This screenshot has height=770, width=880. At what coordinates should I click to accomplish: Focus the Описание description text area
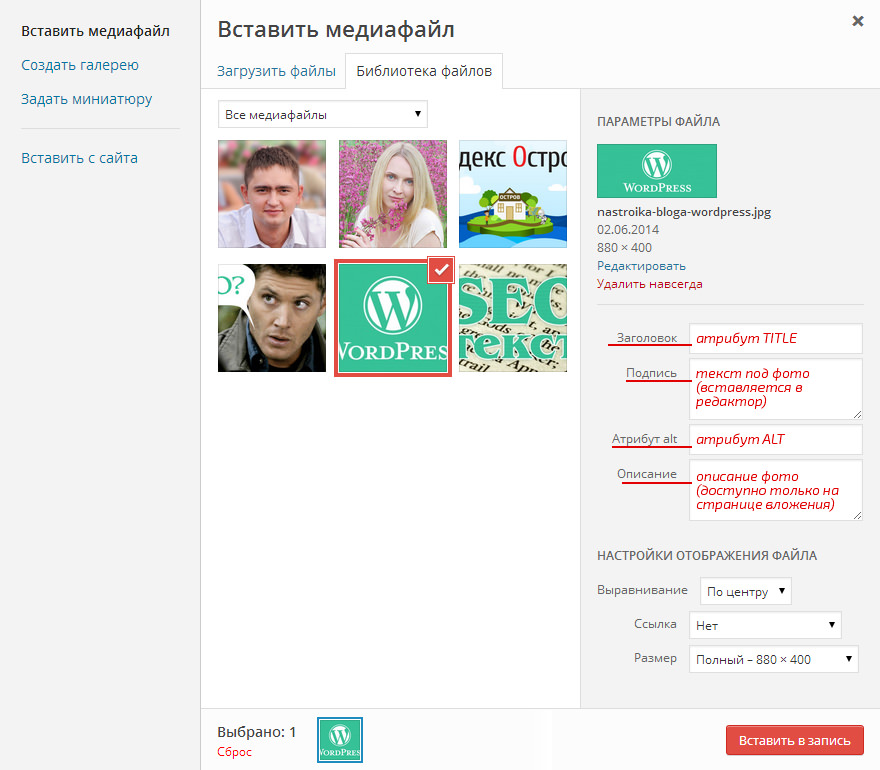pyautogui.click(x=776, y=491)
